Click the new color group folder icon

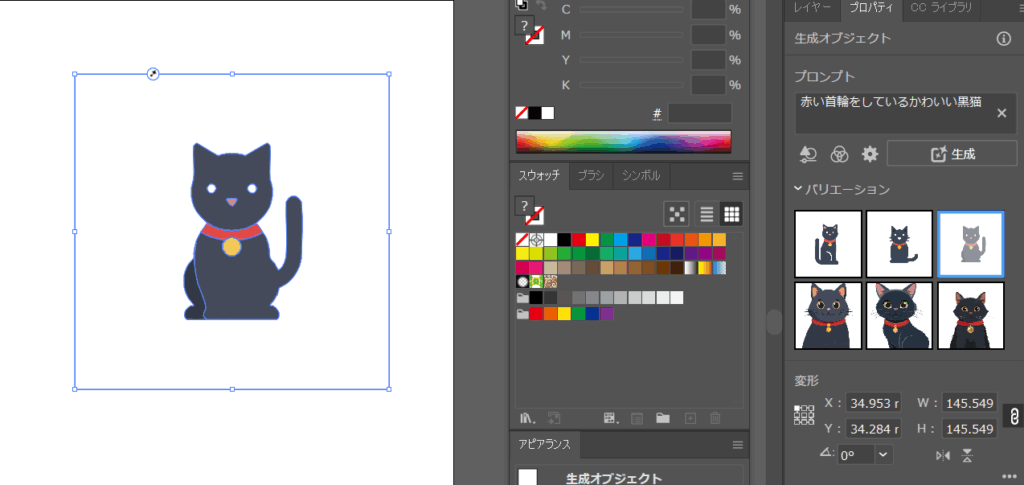(x=661, y=418)
